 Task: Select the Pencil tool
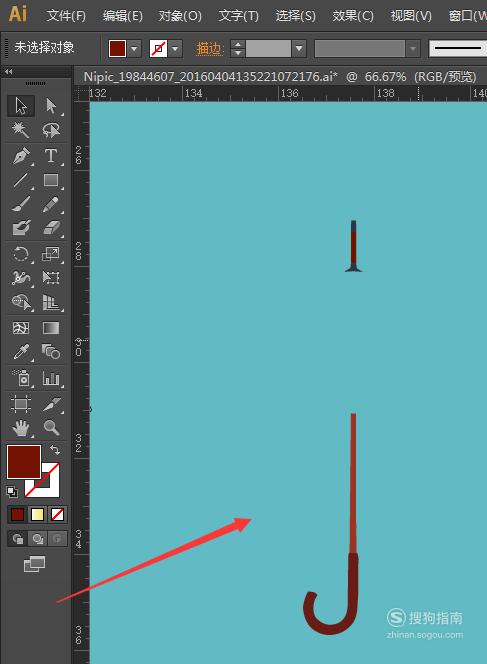(51, 204)
